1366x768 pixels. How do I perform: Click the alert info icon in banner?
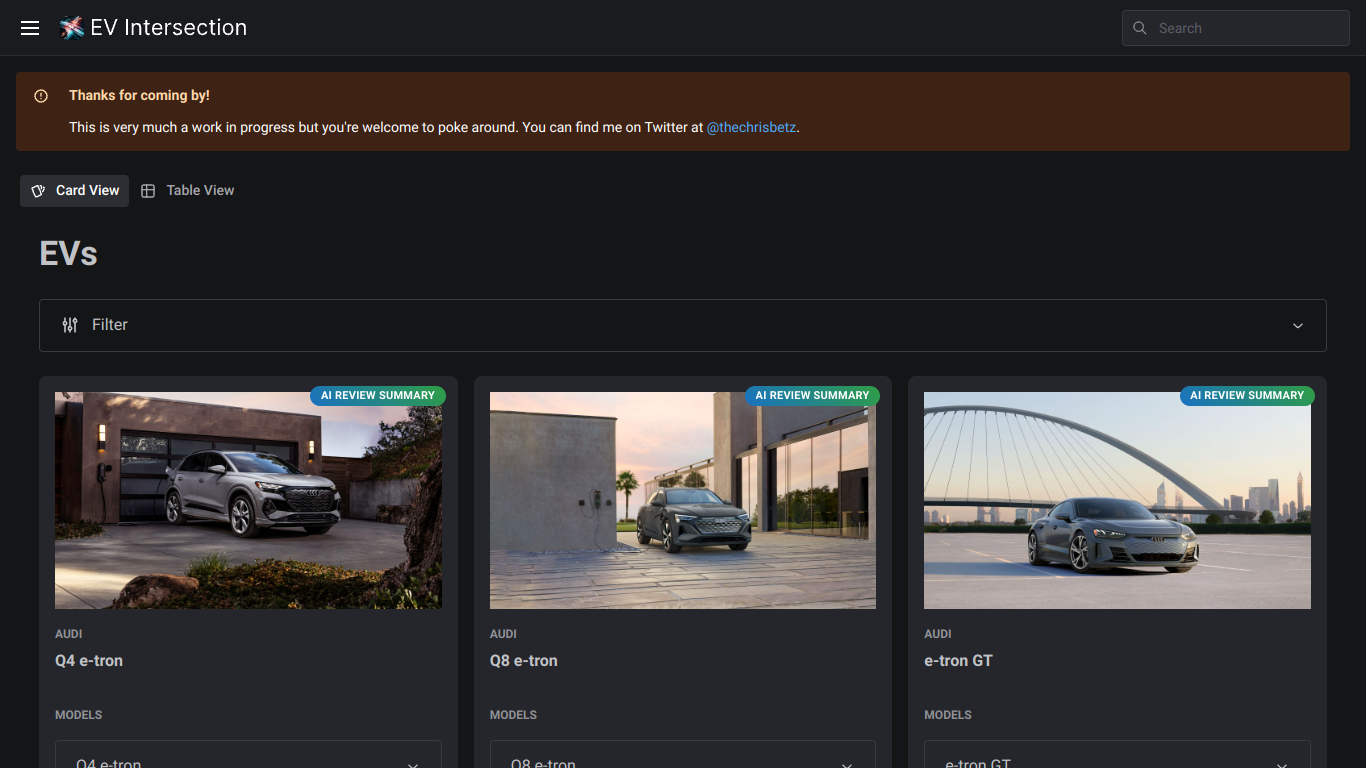[x=41, y=96]
